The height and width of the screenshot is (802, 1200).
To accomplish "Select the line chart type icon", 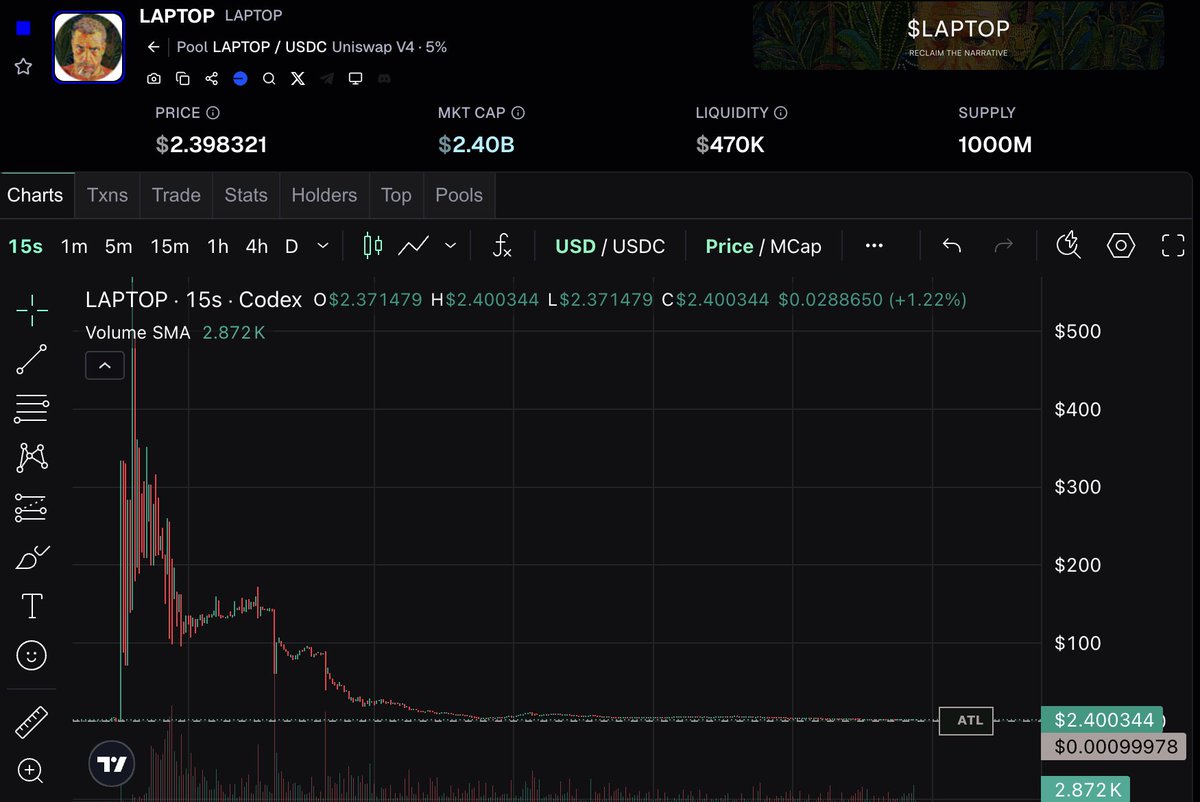I will pos(414,245).
